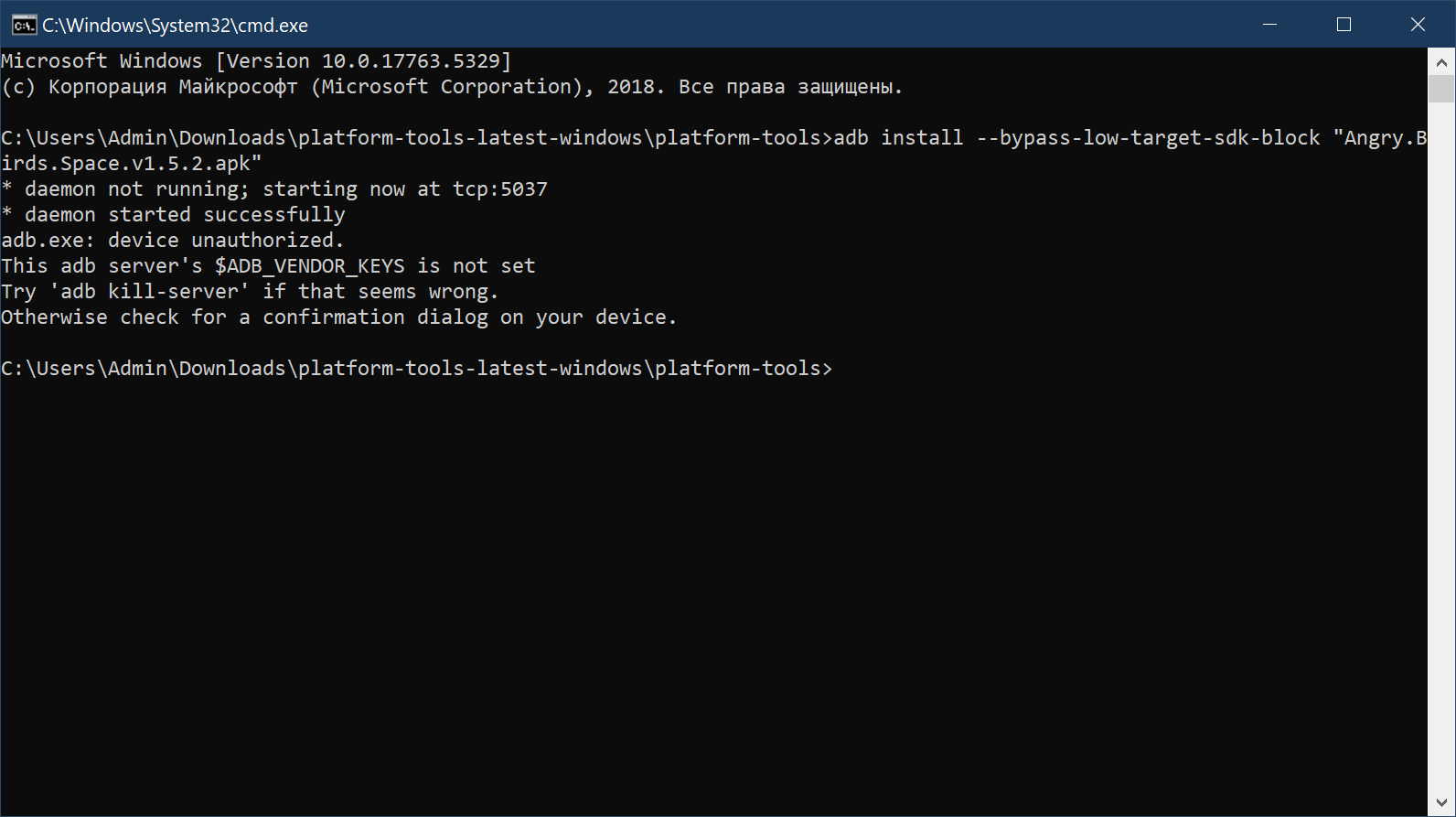The image size is (1456, 817).
Task: Click the --bypass-low-target-sdk-block flag text
Action: (1148, 138)
